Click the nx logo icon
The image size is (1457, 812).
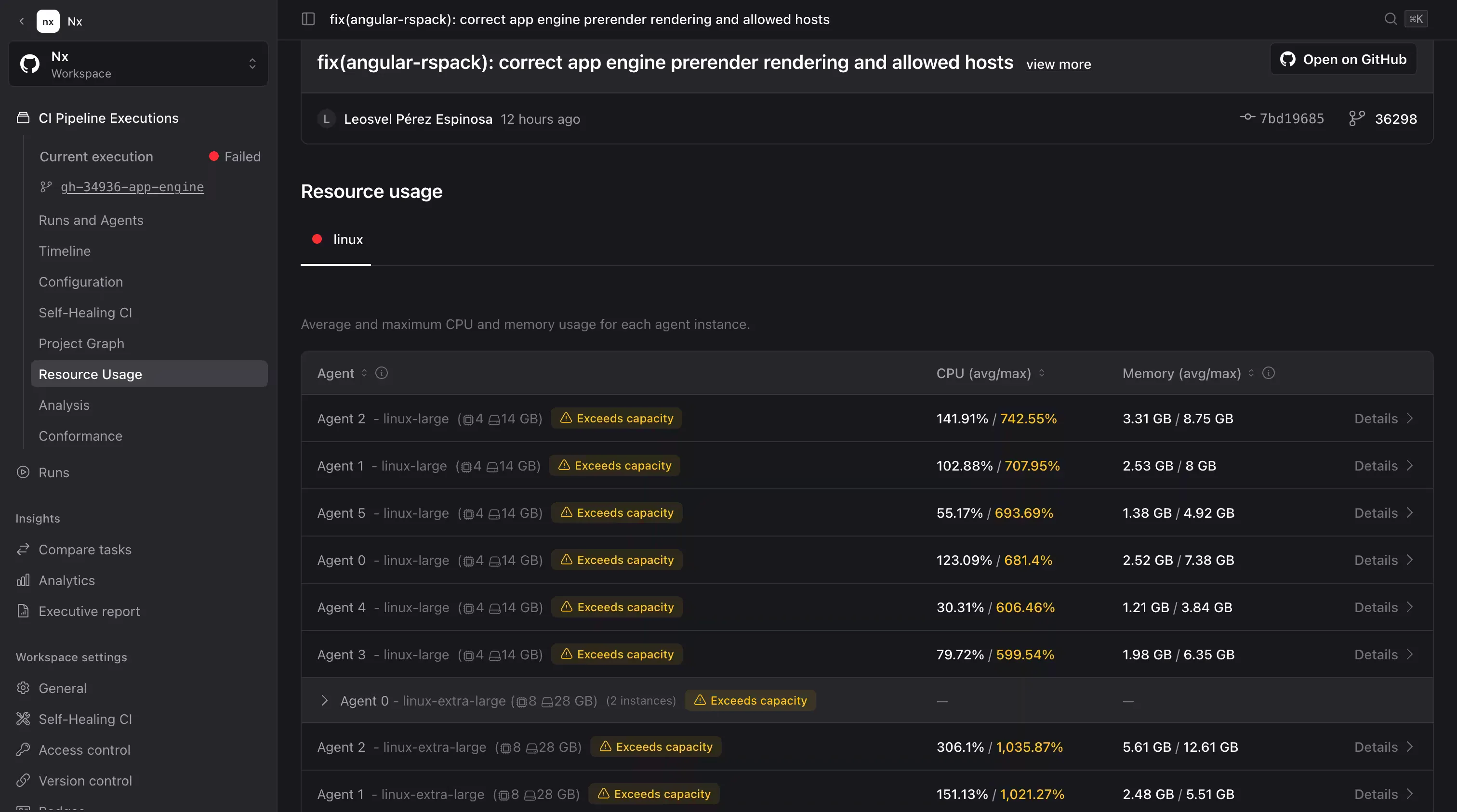click(x=48, y=22)
